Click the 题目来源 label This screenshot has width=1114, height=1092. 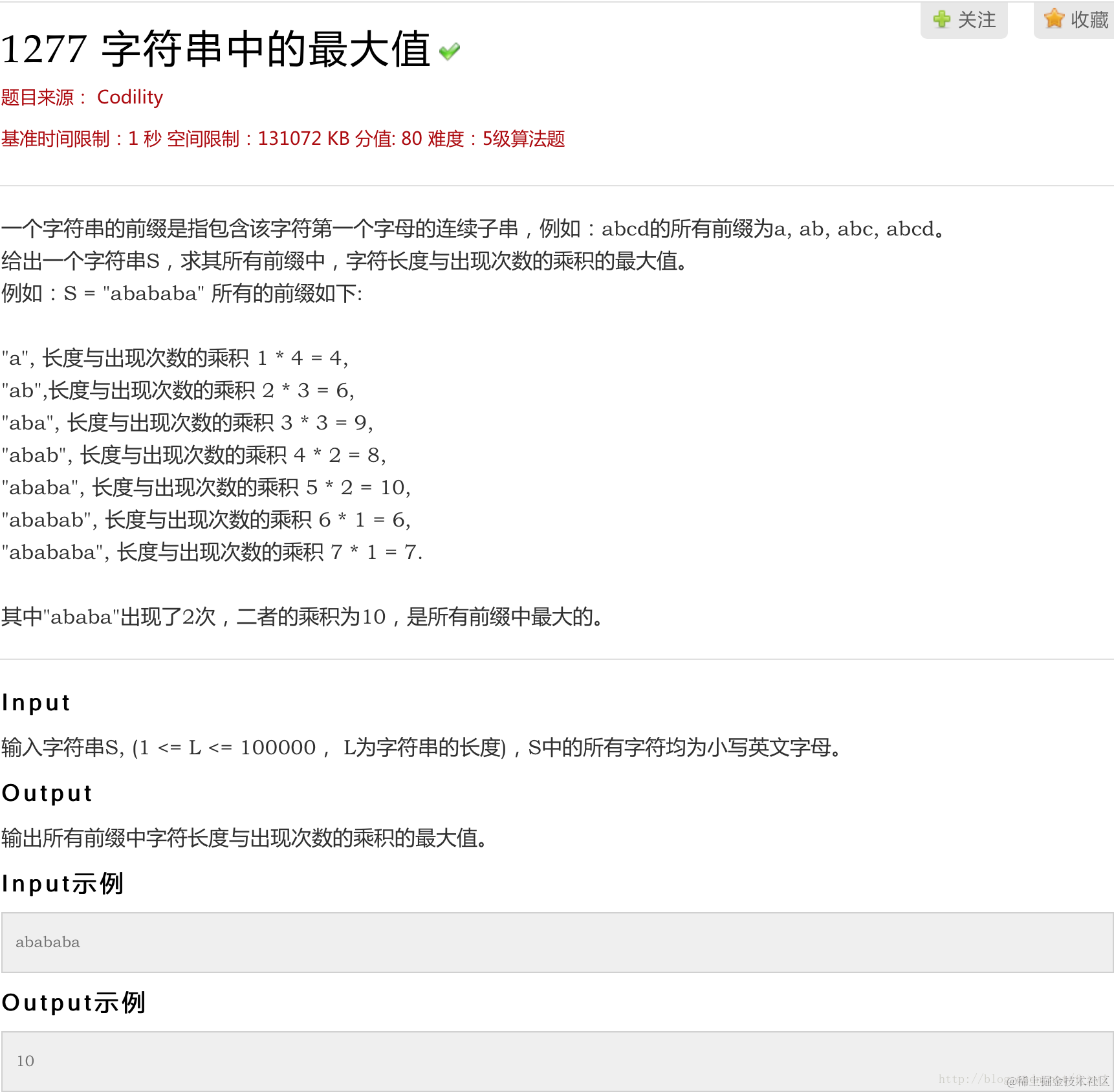(x=44, y=98)
